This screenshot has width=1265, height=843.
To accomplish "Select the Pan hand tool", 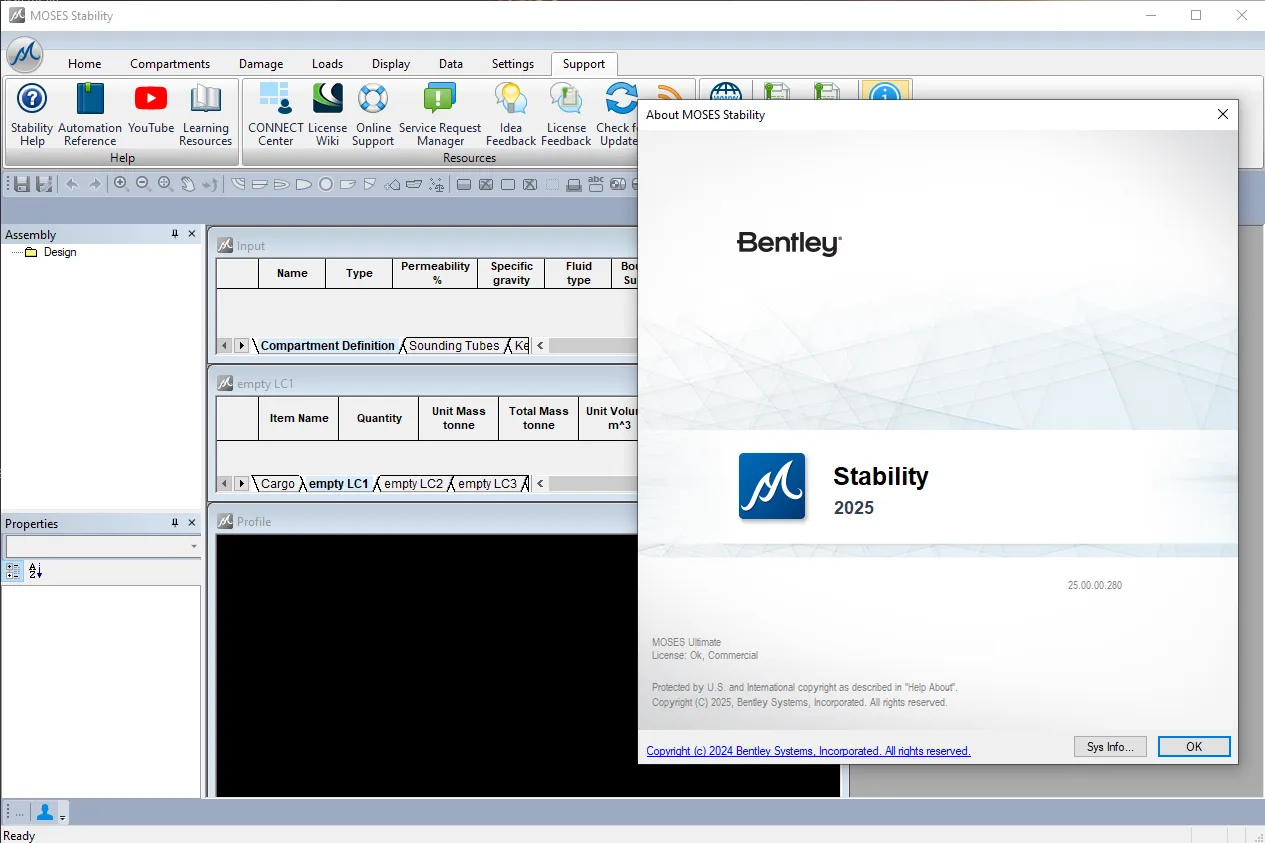I will 187,184.
